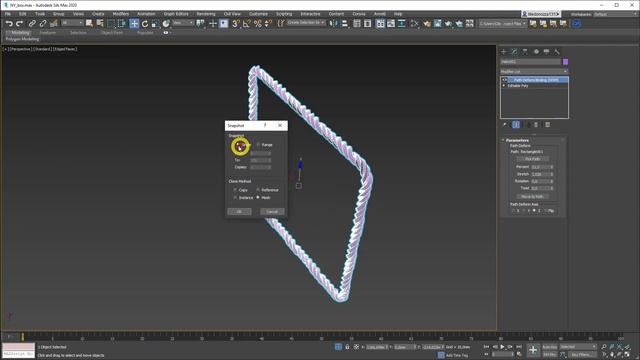The image size is (640, 360).
Task: Expand the Editable Poly stack entry
Action: pos(504,86)
